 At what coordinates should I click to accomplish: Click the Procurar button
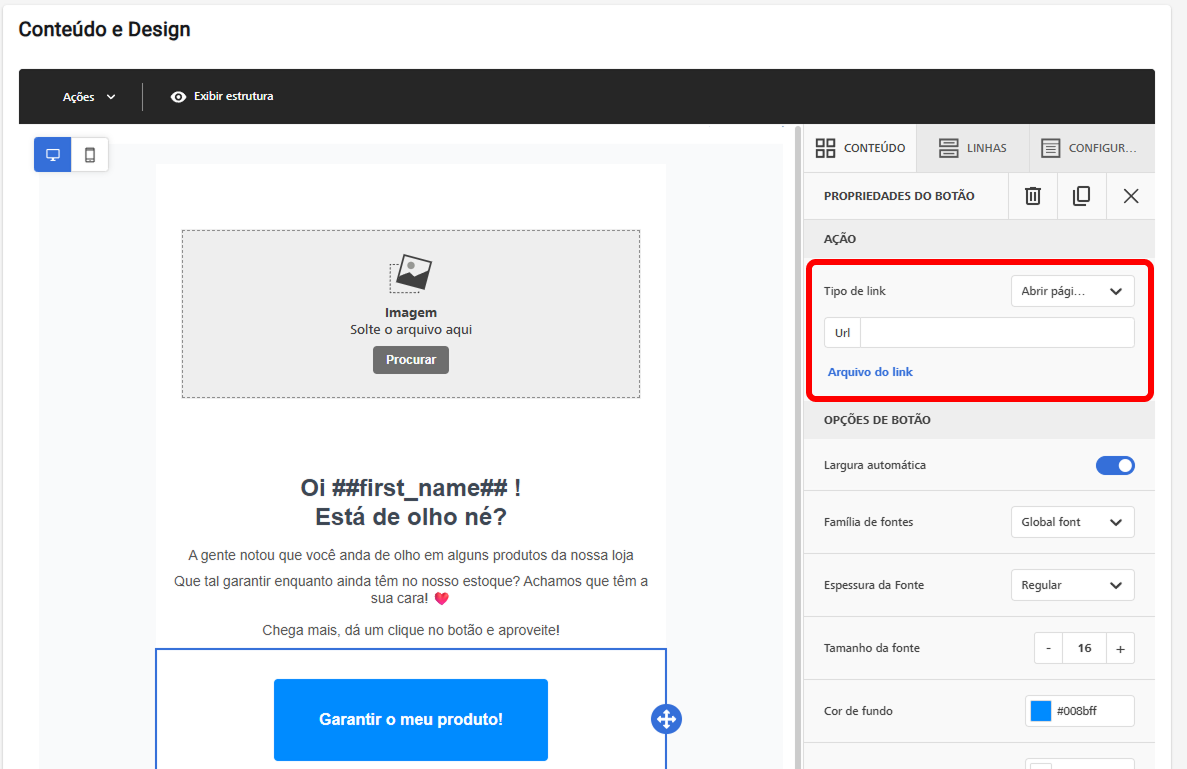pos(411,360)
